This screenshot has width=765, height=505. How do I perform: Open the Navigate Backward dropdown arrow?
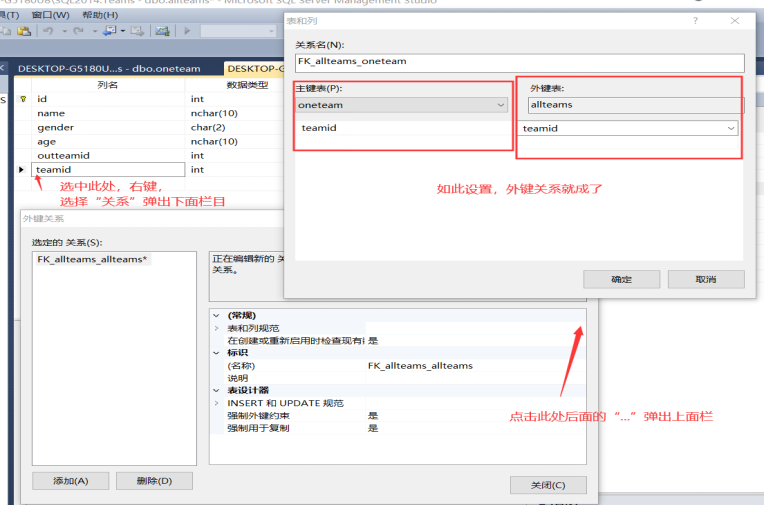[x=122, y=31]
